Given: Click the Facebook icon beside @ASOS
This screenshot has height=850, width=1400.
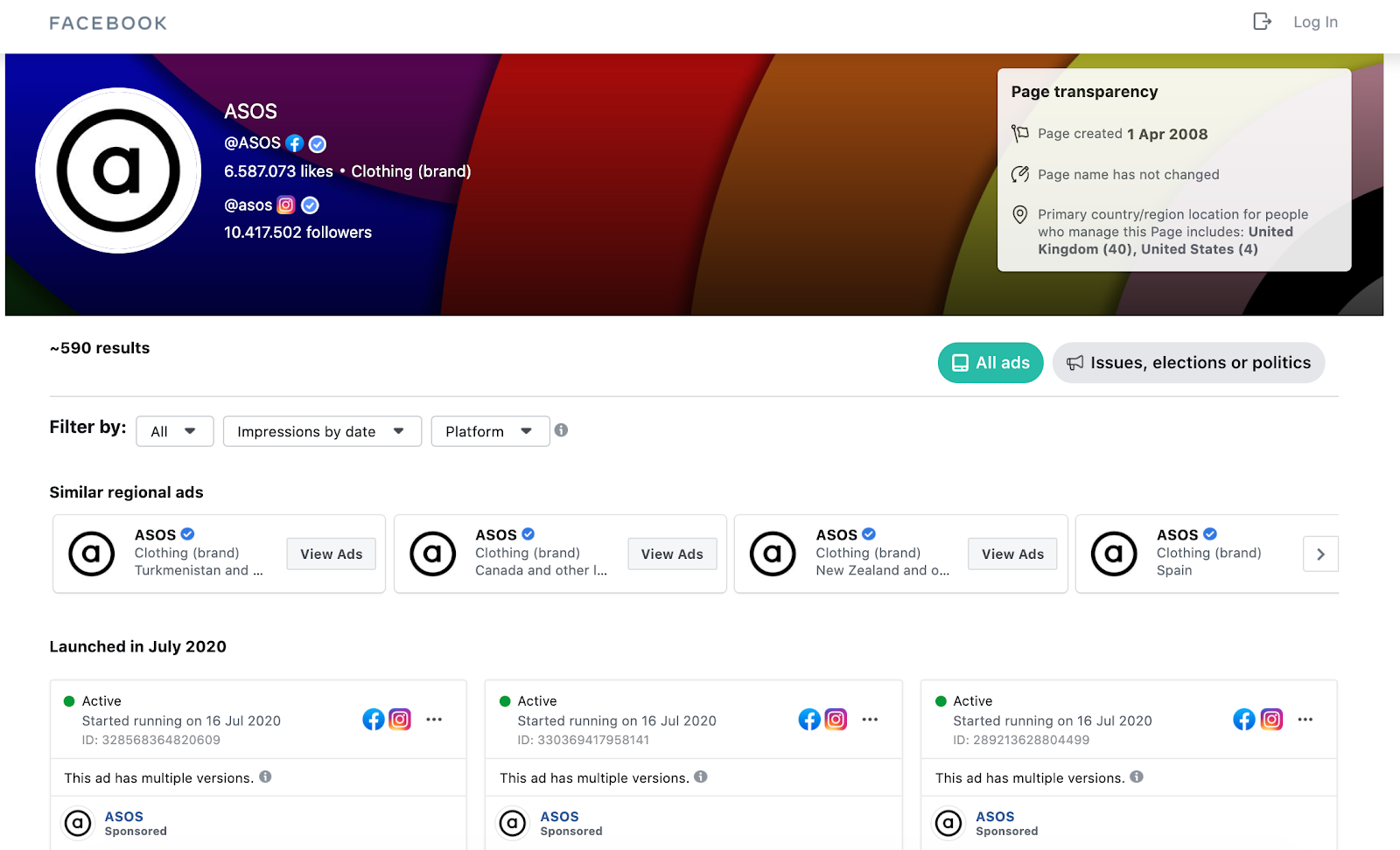Looking at the screenshot, I should [295, 143].
